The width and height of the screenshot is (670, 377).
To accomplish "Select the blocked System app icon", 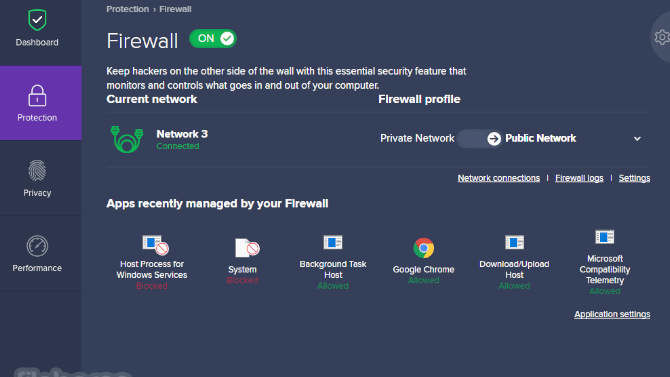I will click(247, 248).
